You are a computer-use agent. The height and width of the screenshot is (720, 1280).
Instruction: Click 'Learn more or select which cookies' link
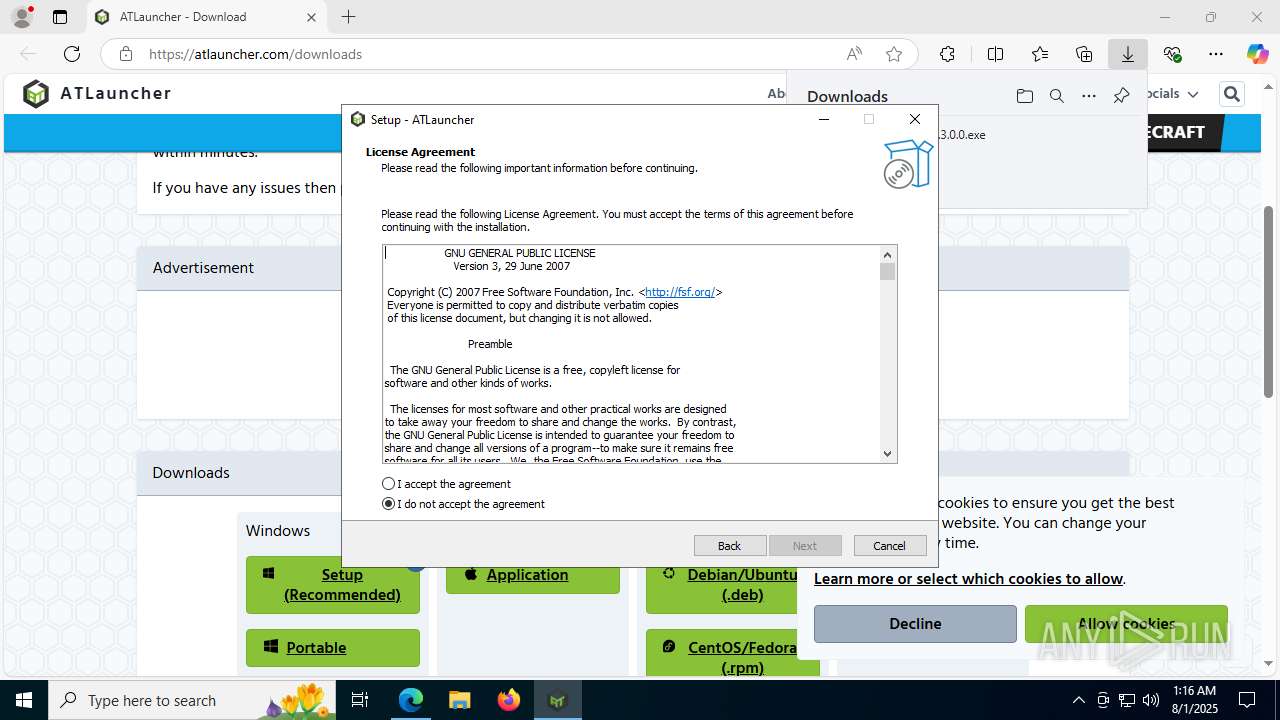[x=968, y=579]
